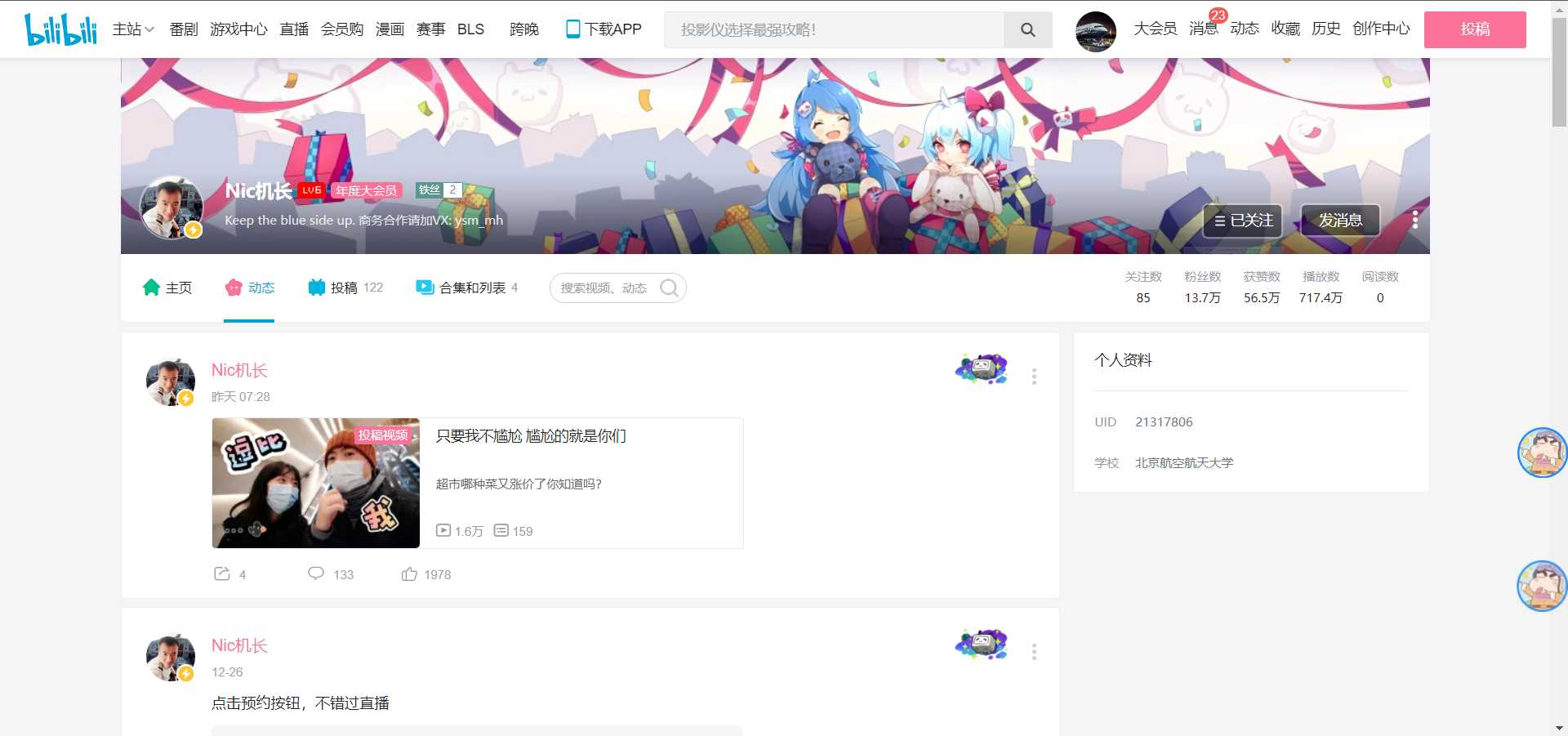The width and height of the screenshot is (1568, 736).
Task: Open the banner three-dot more menu
Action: pyautogui.click(x=1414, y=220)
